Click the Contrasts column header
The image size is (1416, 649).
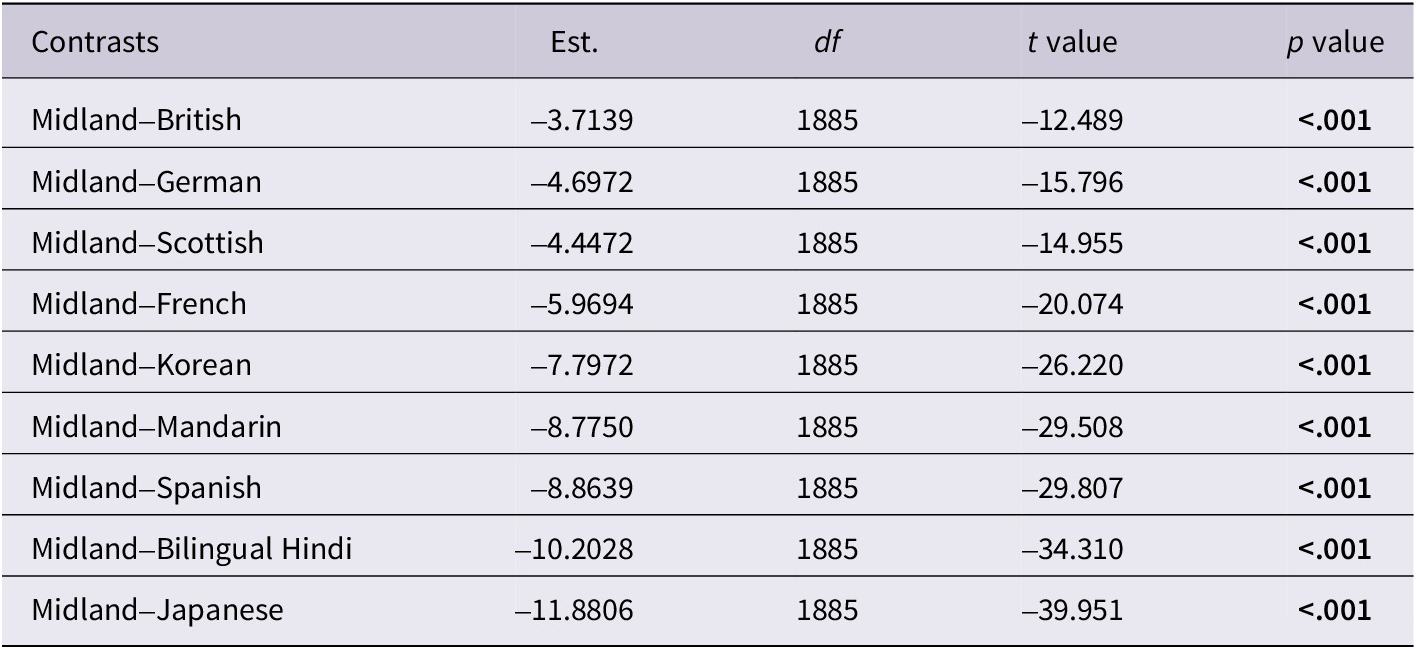click(x=95, y=43)
